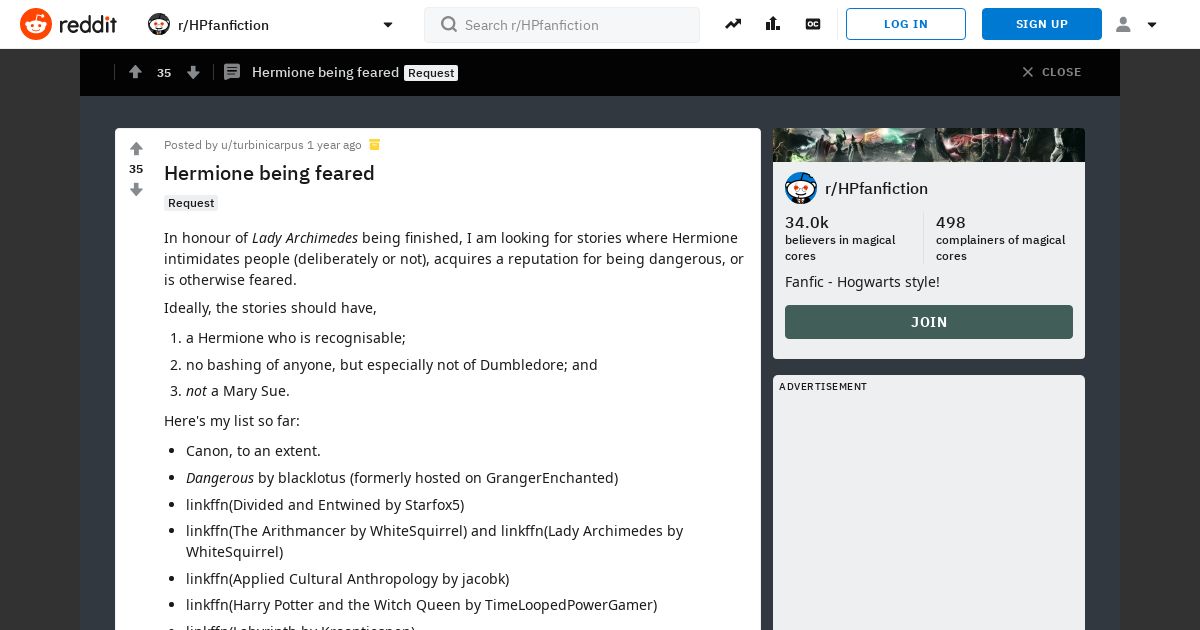
Task: Upvote the post beside the title
Action: tap(136, 149)
